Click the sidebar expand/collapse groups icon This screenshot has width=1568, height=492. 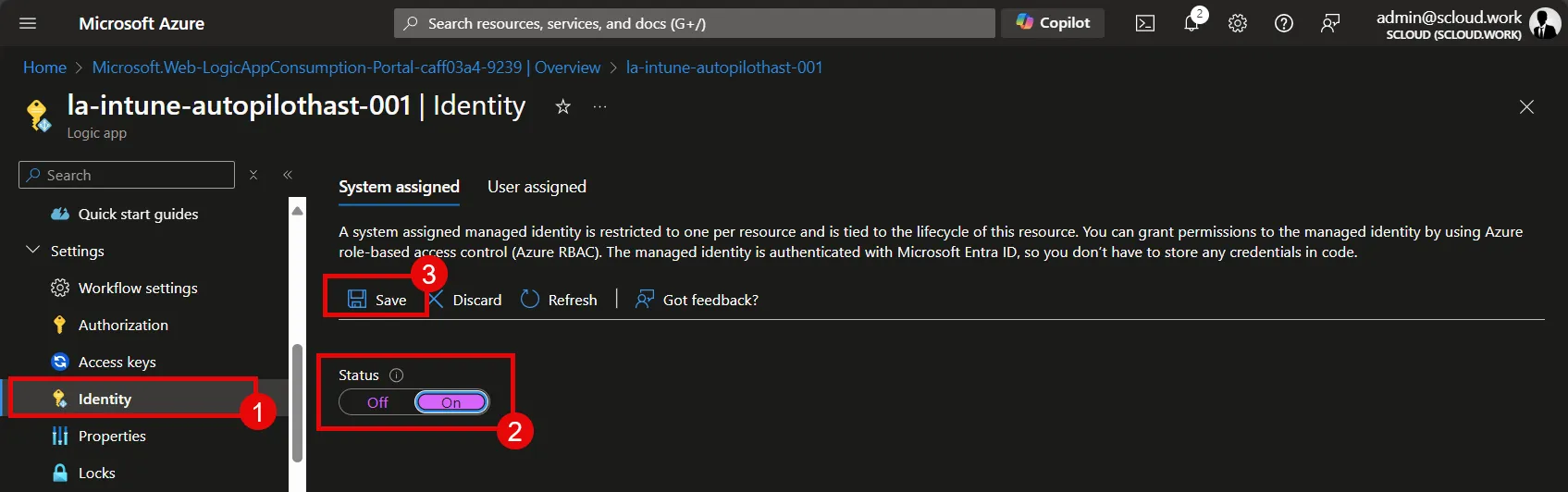coord(253,175)
